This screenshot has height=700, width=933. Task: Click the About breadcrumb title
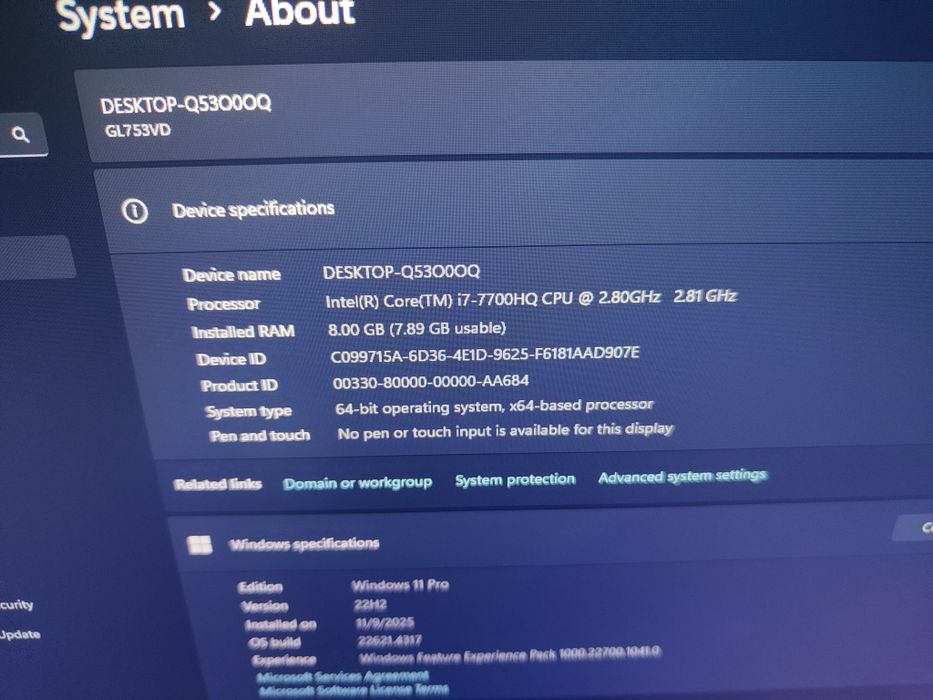(300, 12)
